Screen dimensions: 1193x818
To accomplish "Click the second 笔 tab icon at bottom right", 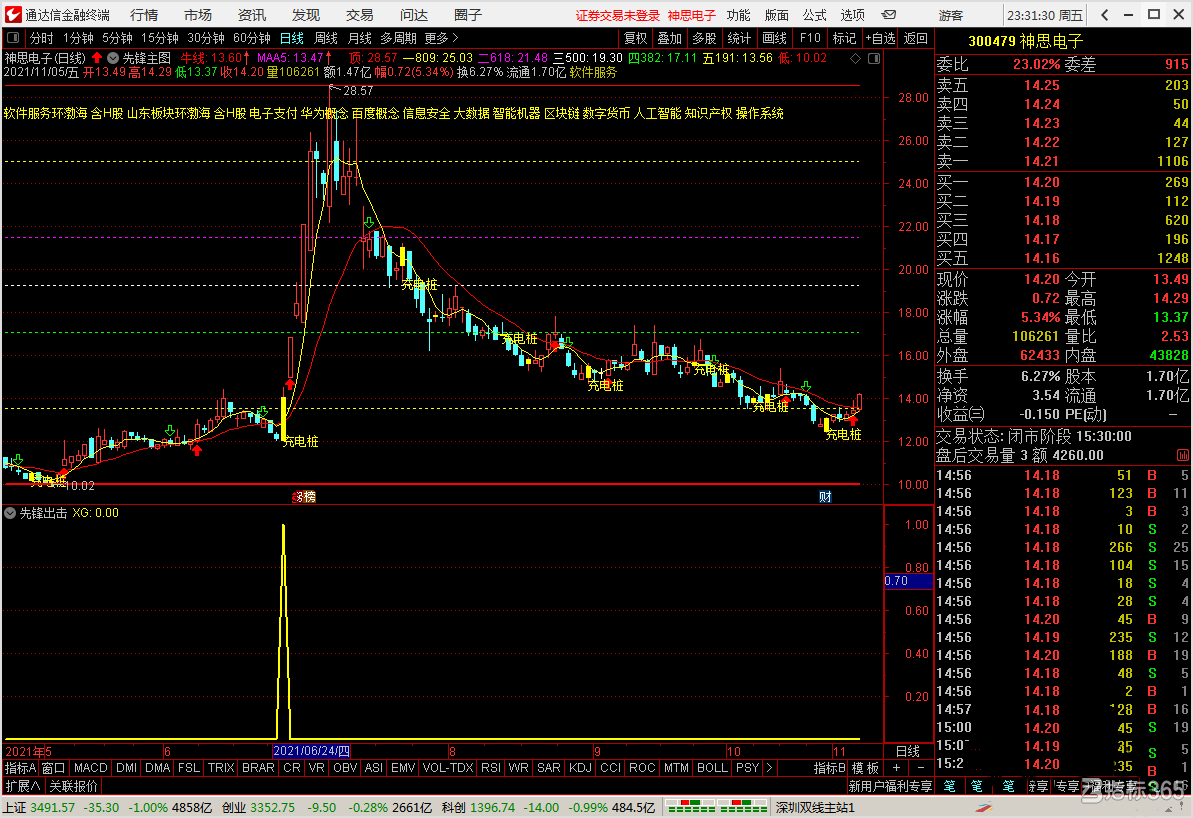I will pos(978,786).
